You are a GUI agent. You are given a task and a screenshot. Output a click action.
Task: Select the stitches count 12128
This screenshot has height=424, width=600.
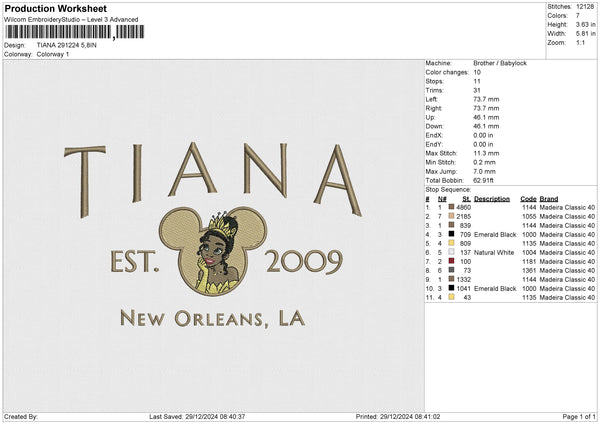585,7
